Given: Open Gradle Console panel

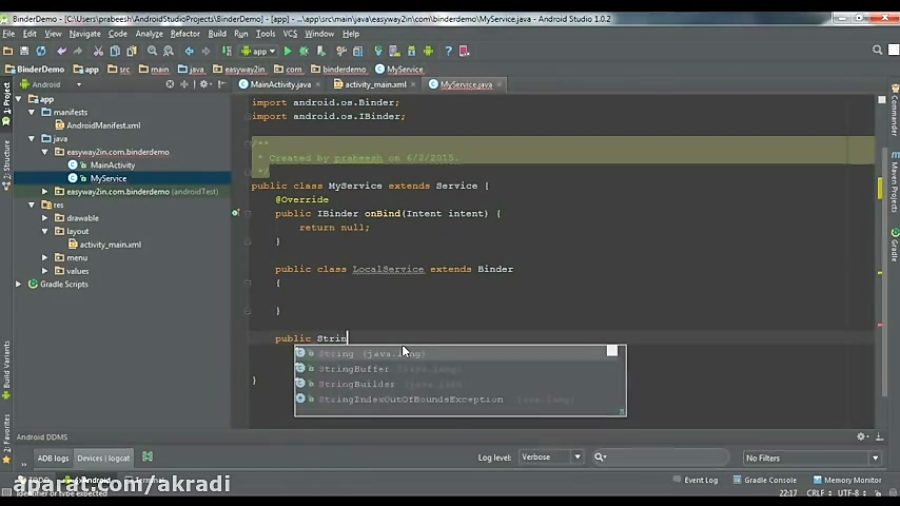Looking at the screenshot, I should [x=765, y=480].
